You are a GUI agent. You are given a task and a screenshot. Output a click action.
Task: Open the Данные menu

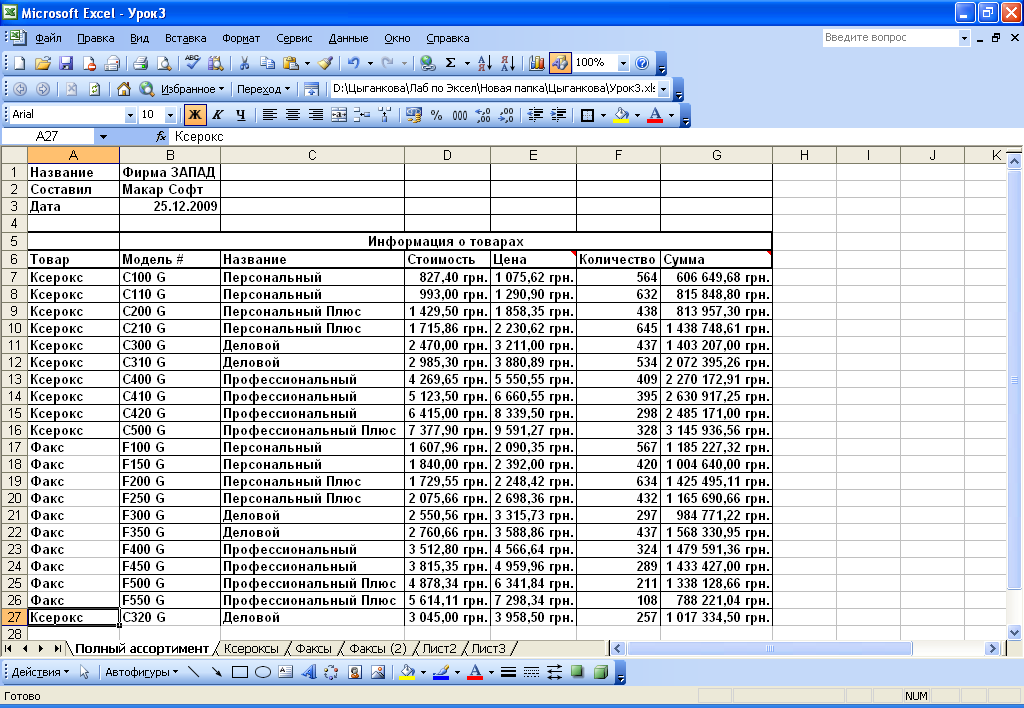[x=348, y=39]
